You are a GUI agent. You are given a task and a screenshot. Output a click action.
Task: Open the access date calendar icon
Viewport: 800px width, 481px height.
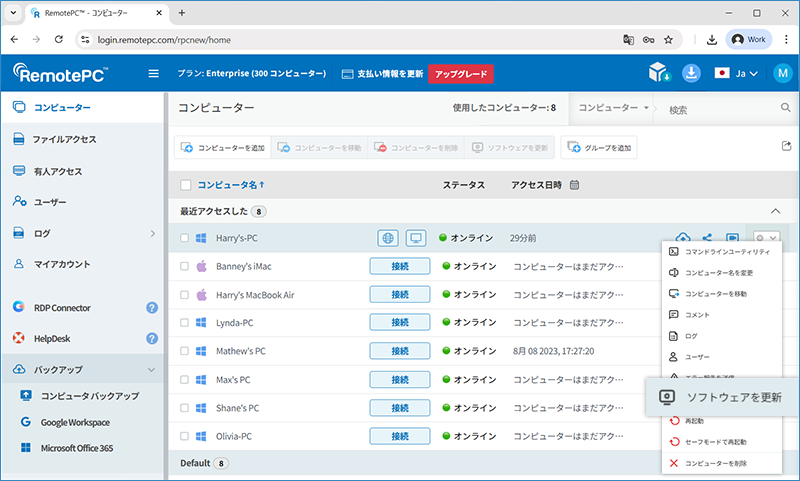574,185
